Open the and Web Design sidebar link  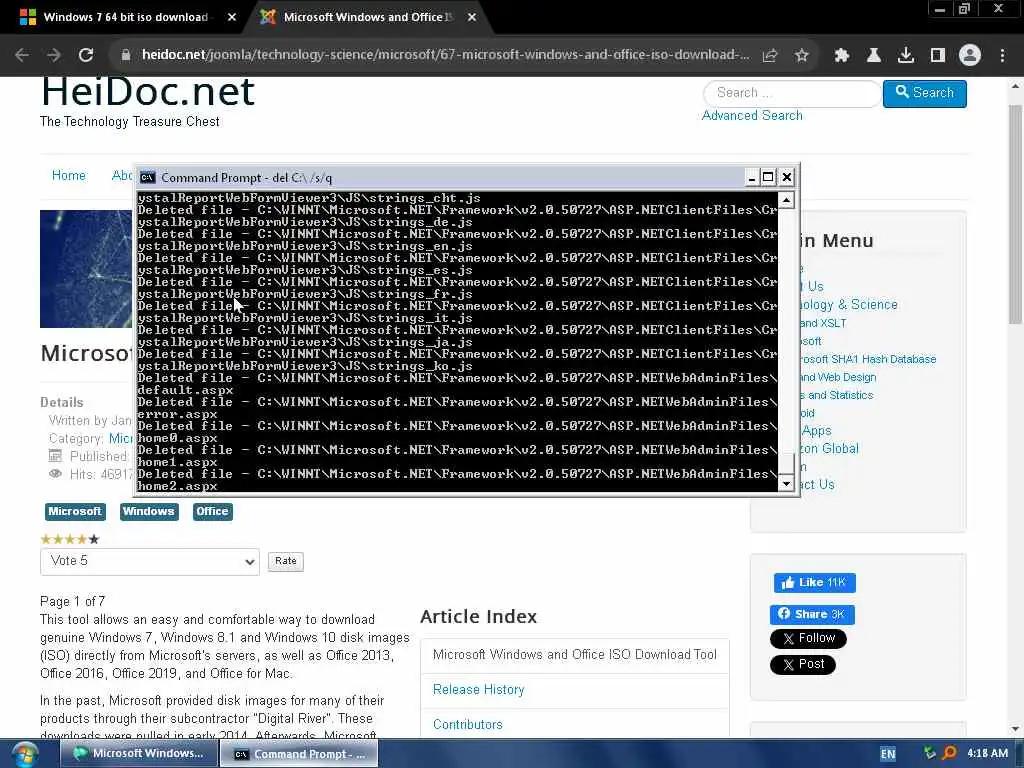click(x=839, y=377)
